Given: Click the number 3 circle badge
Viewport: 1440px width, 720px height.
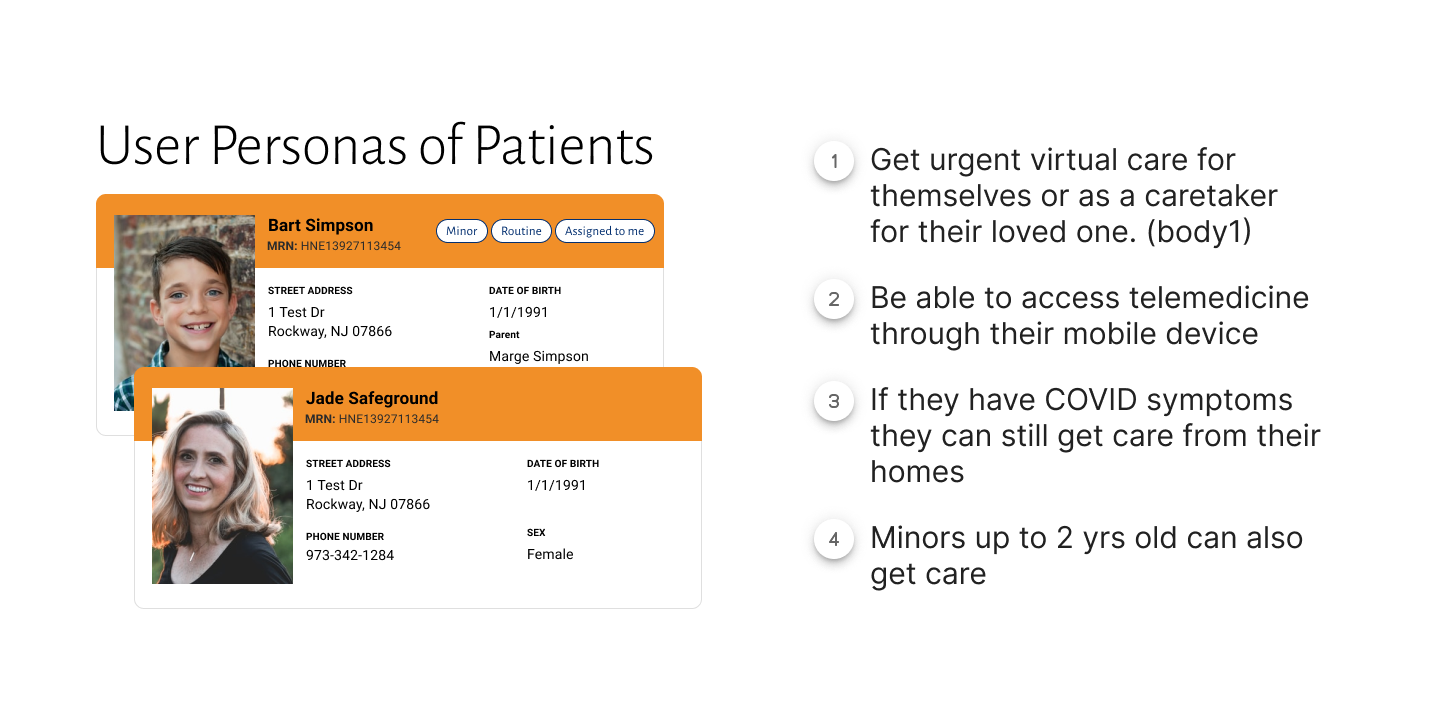Looking at the screenshot, I should tap(834, 401).
